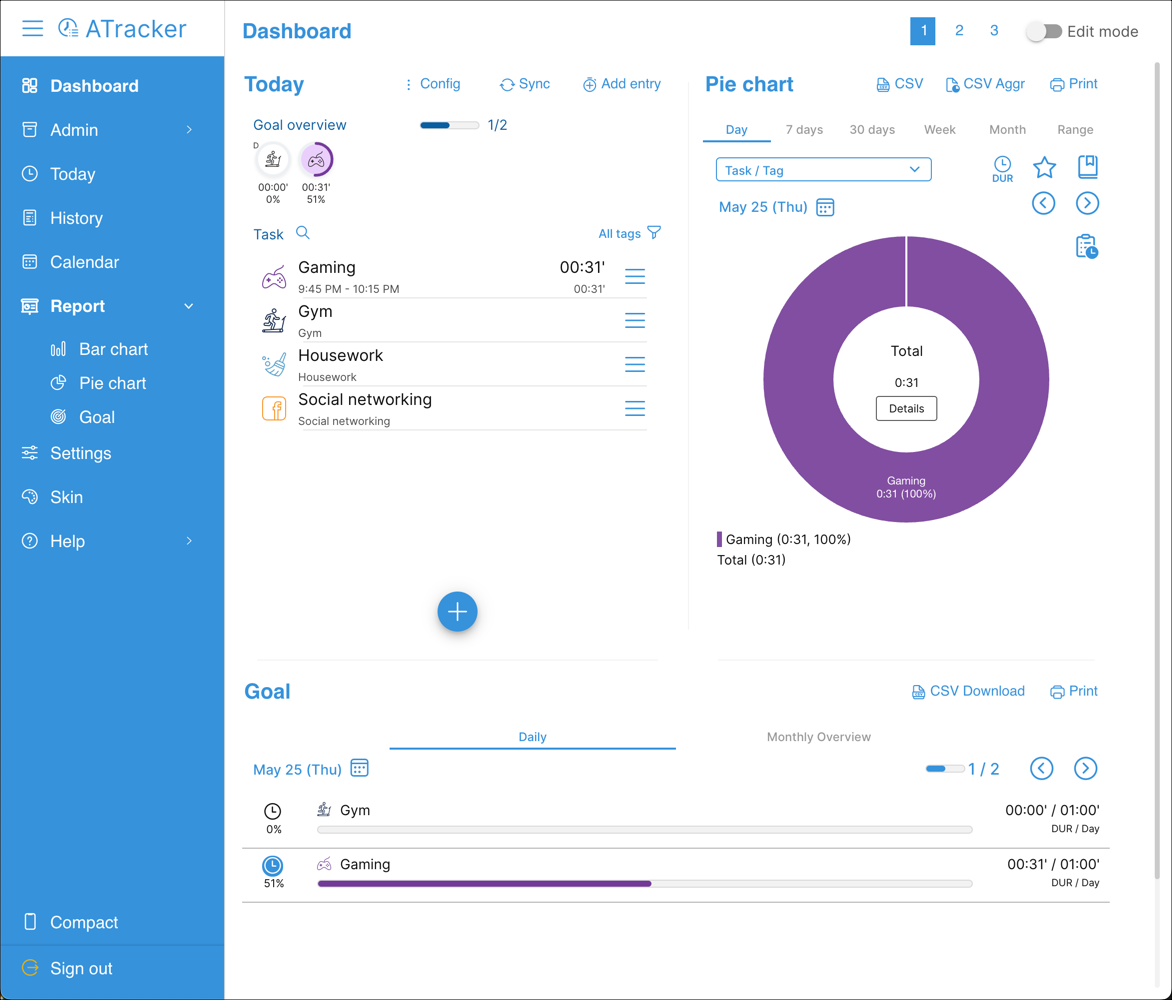1172x1000 pixels.
Task: Click the Details button in the donut chart
Action: point(906,409)
